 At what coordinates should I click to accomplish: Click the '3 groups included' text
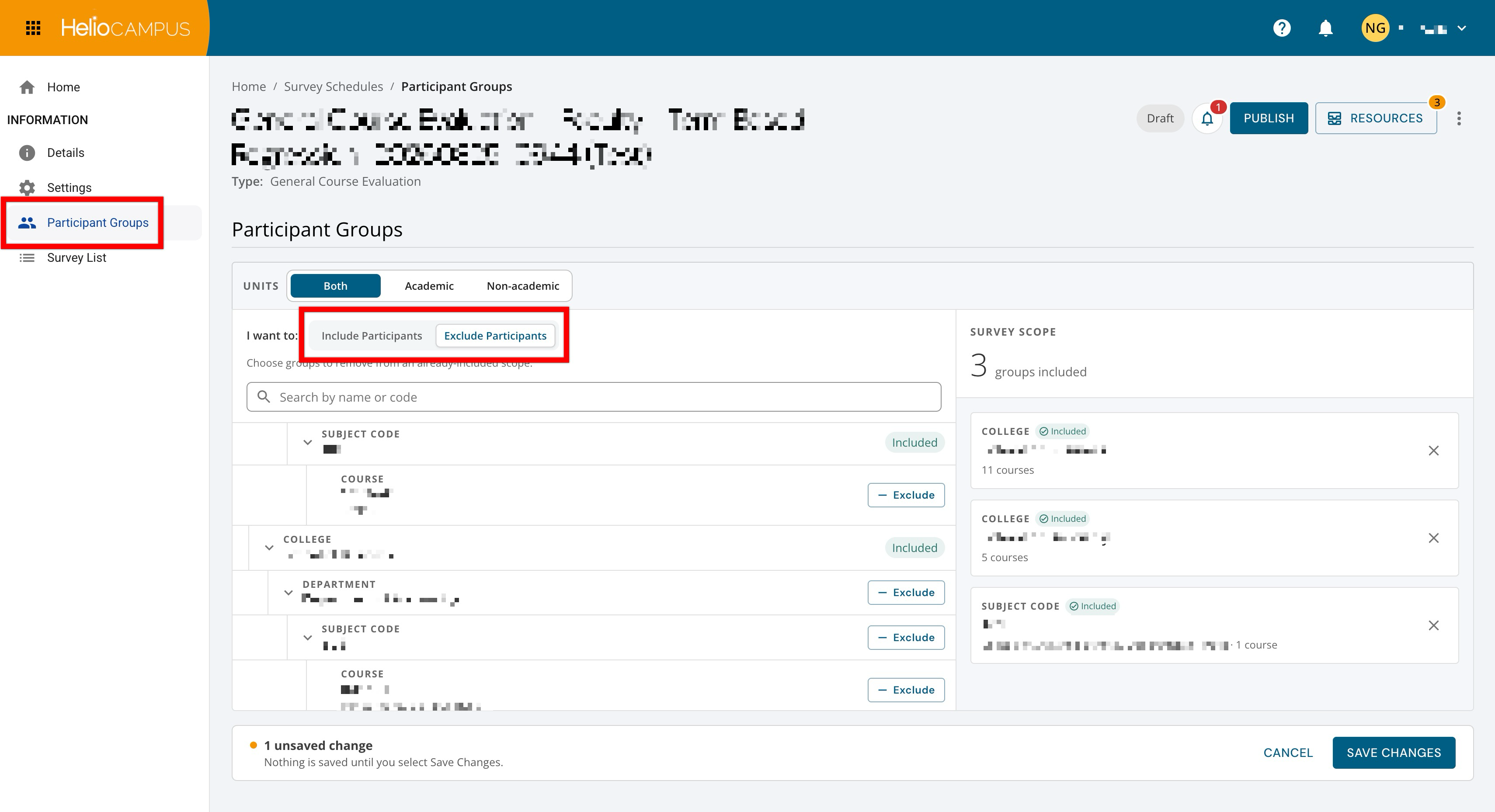tap(1028, 367)
